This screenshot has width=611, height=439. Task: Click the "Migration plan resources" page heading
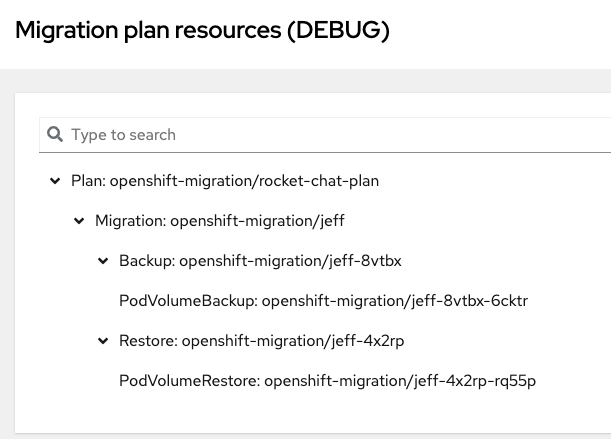[148, 31]
